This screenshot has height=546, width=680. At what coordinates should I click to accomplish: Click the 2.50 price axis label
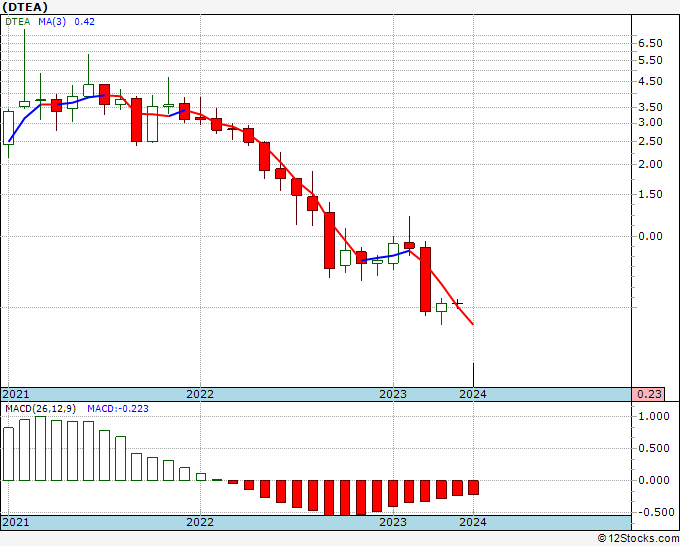click(x=650, y=141)
